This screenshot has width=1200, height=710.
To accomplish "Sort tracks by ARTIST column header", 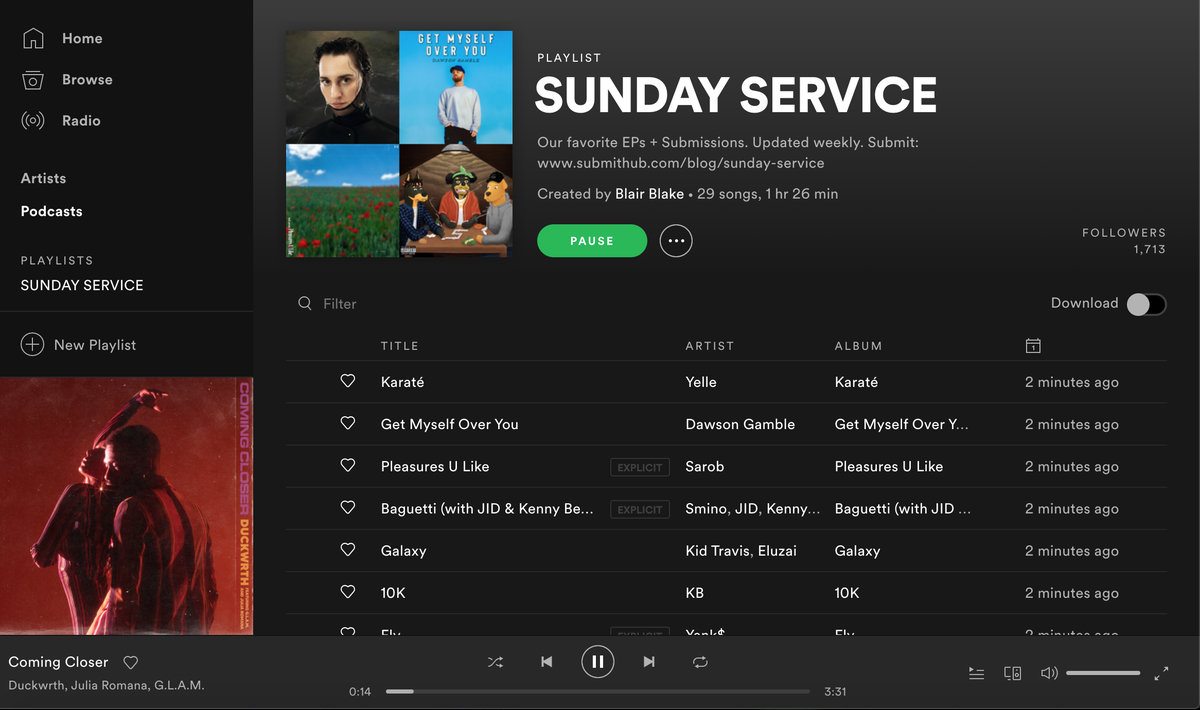I will [710, 345].
